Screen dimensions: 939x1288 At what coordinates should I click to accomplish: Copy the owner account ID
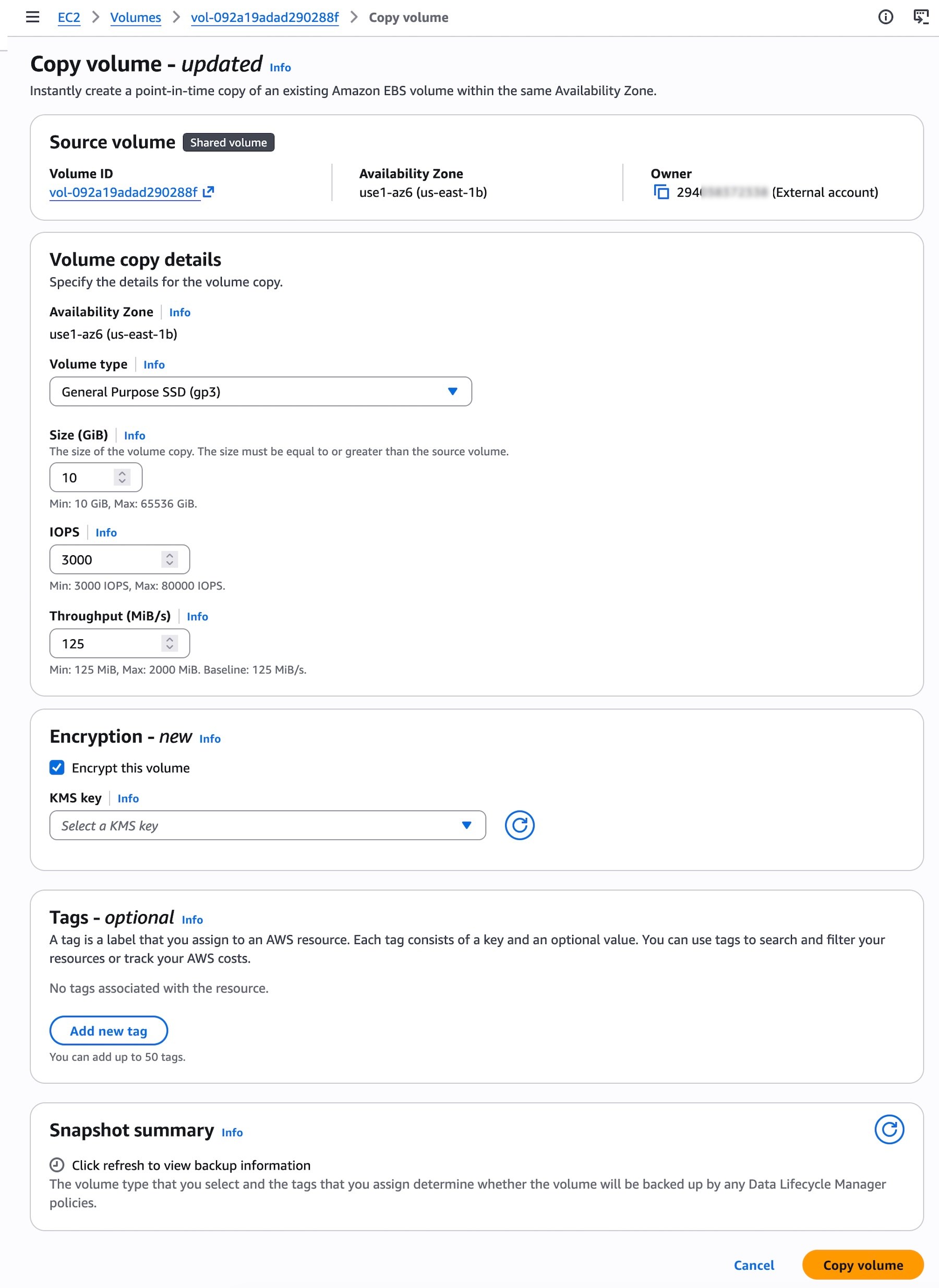[x=660, y=192]
